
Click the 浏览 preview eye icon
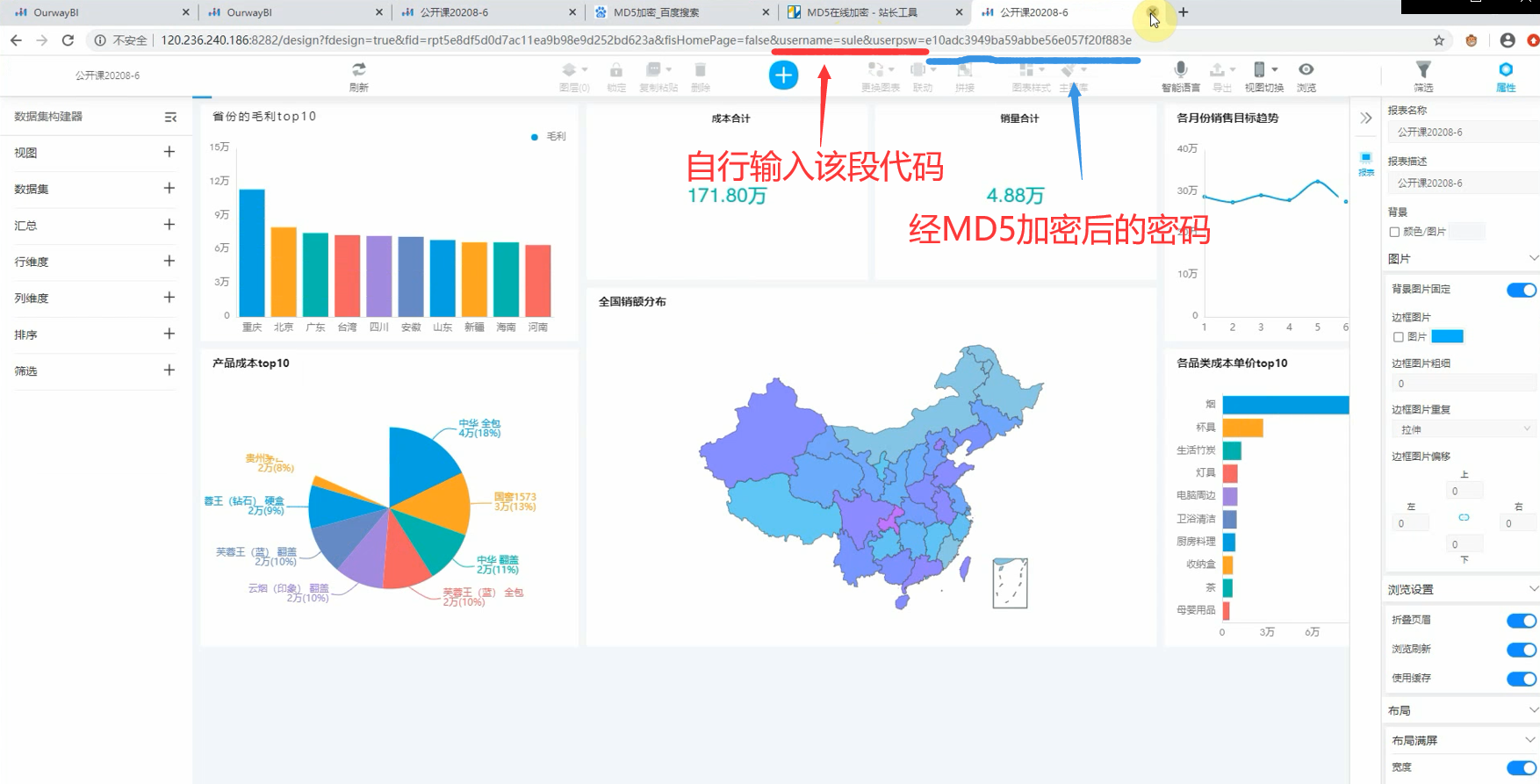1306,76
